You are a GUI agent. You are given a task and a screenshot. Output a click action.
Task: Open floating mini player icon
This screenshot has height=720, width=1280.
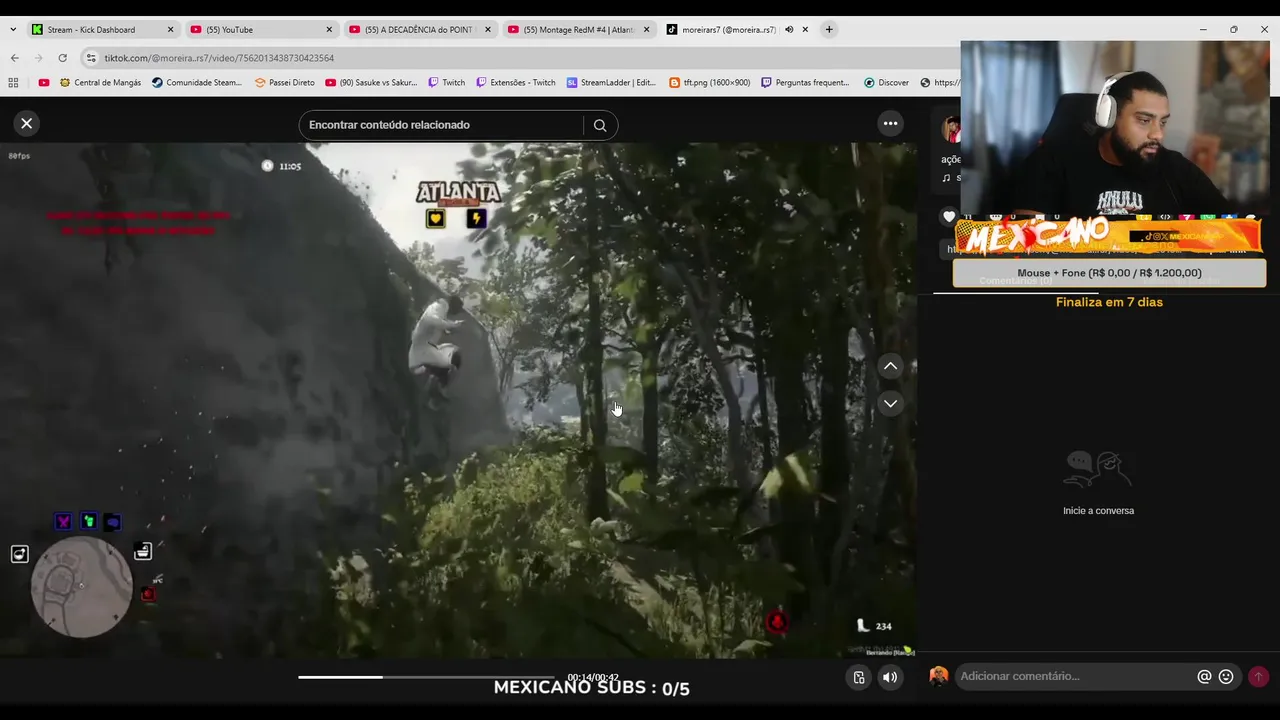point(859,677)
